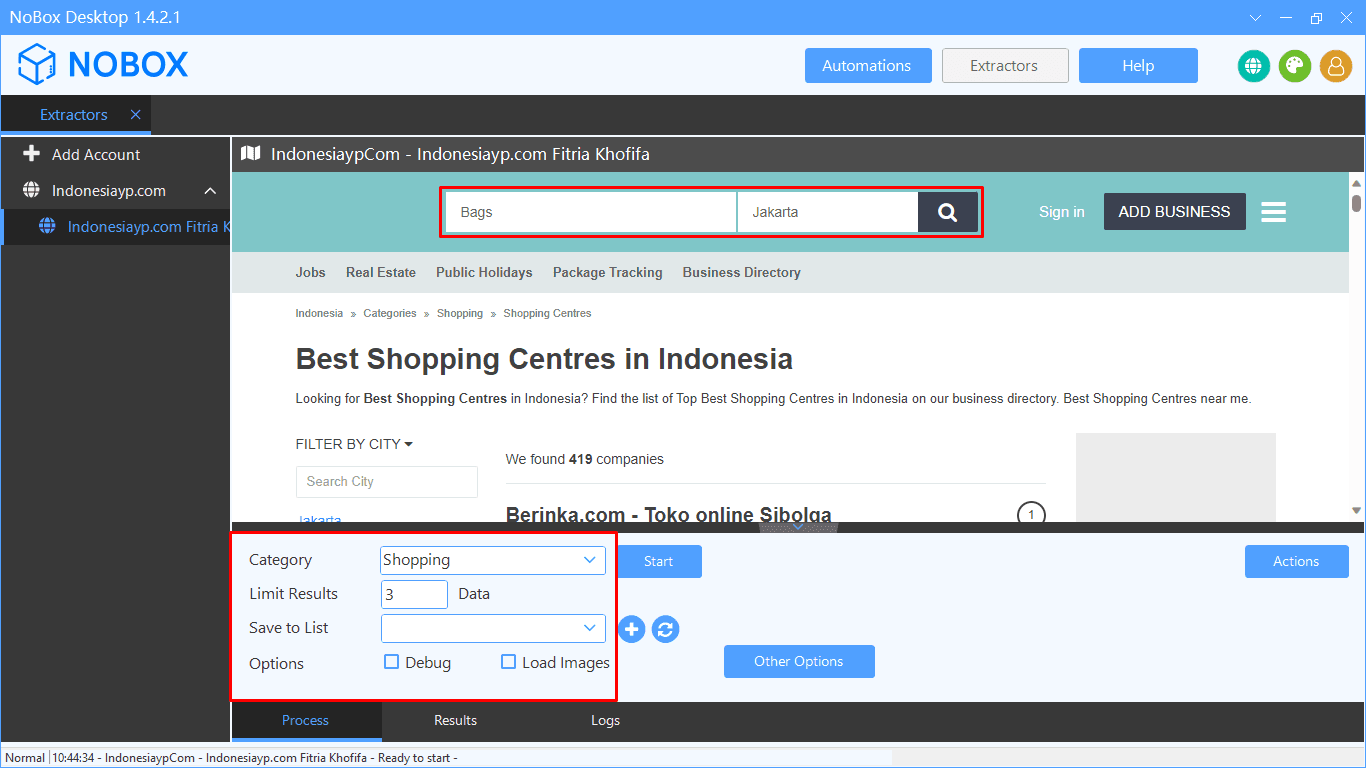Open the language globe icon in top bar
Screen dimensions: 1366x768
pyautogui.click(x=1253, y=66)
